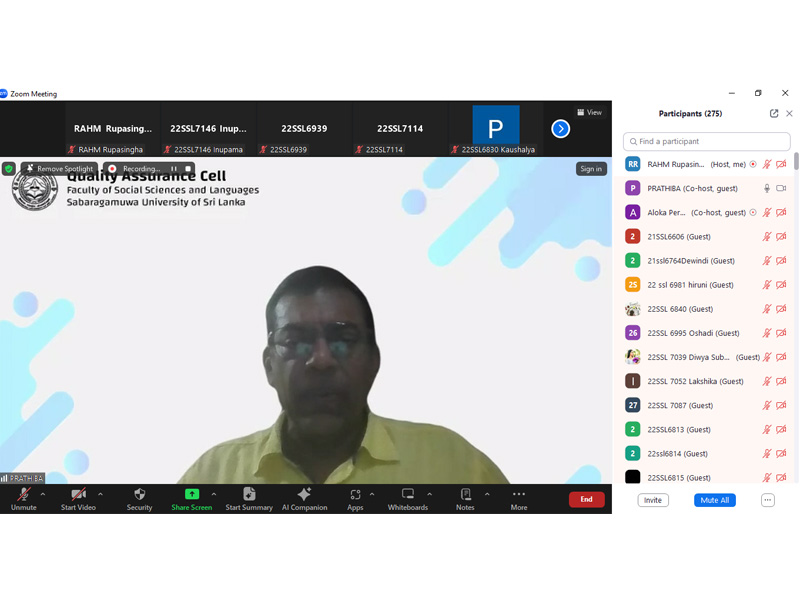Pause the meeting recording
800x600 pixels.
pos(174,169)
